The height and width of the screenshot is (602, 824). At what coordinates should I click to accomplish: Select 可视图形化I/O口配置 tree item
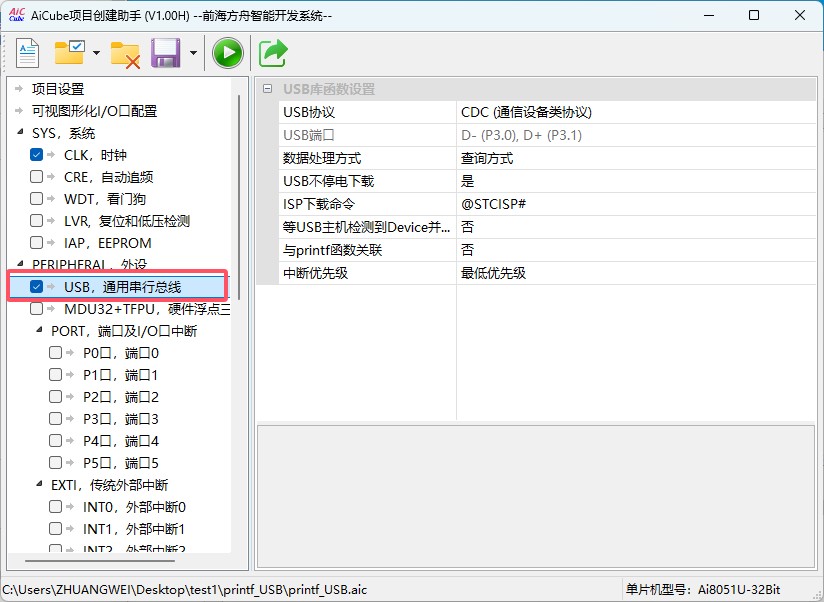tap(95, 111)
